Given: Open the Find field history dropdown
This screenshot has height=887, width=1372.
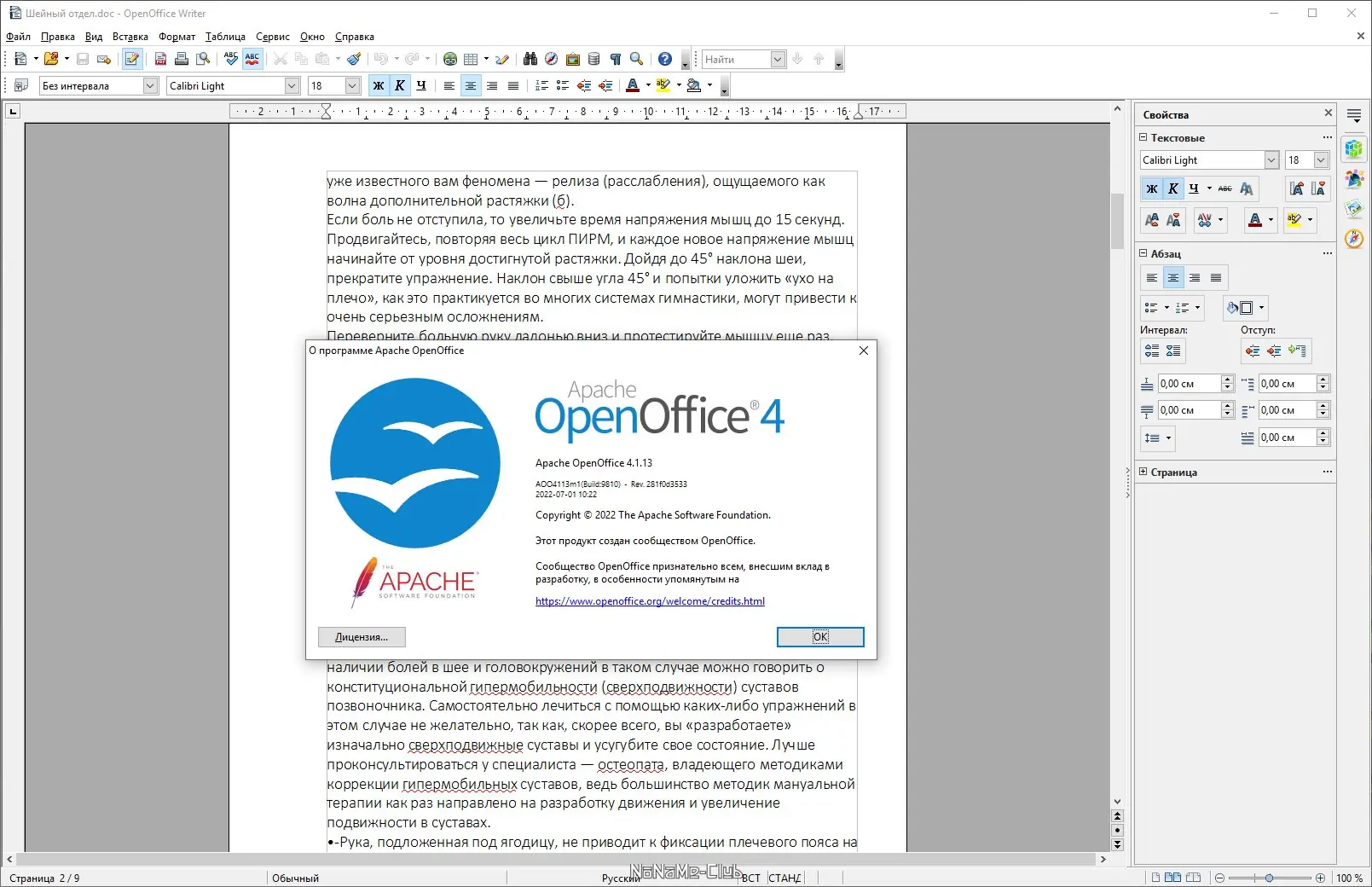Looking at the screenshot, I should pyautogui.click(x=778, y=59).
